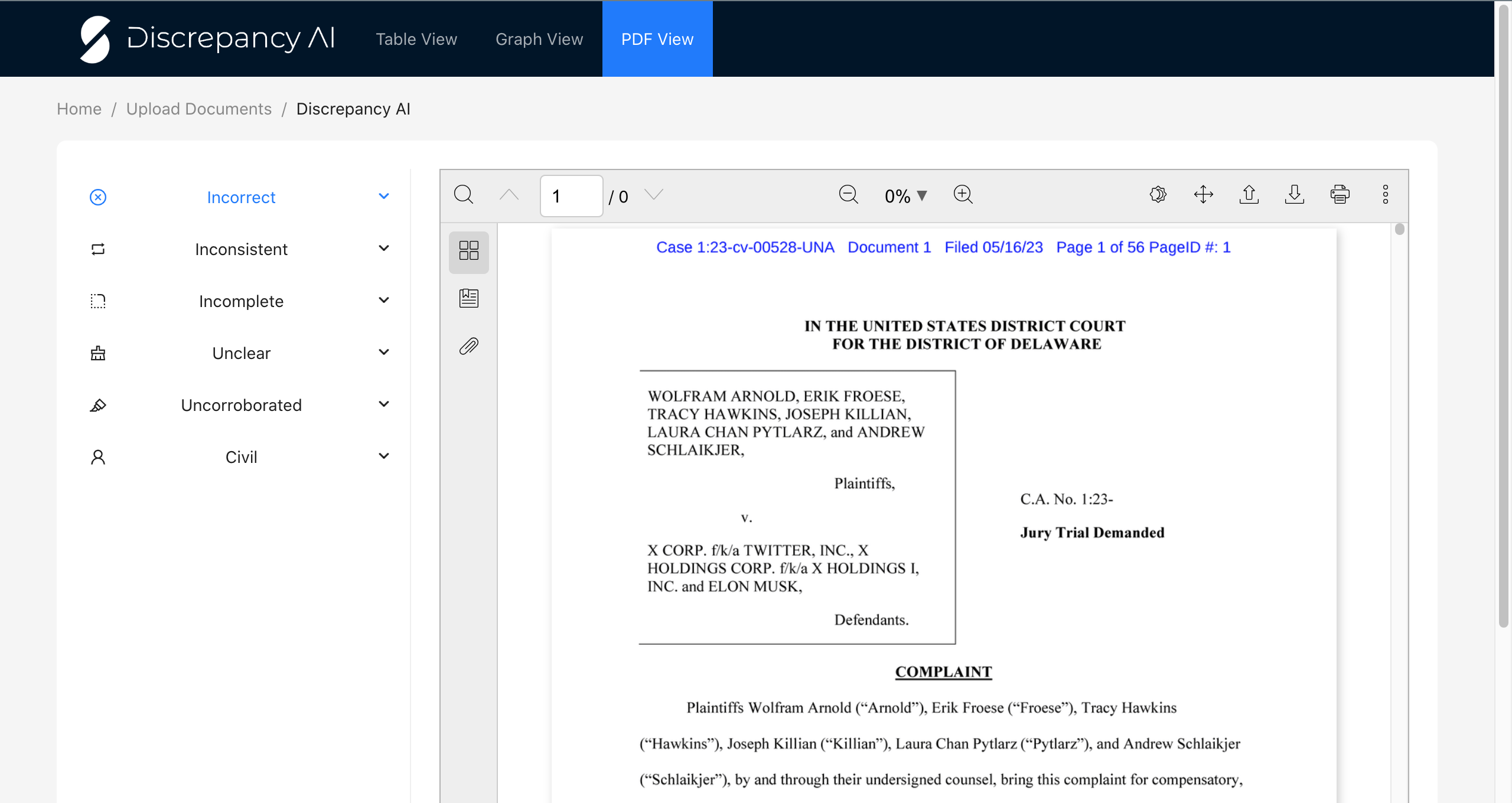Go to Upload Documents breadcrumb link
This screenshot has height=803, width=1512.
(198, 109)
